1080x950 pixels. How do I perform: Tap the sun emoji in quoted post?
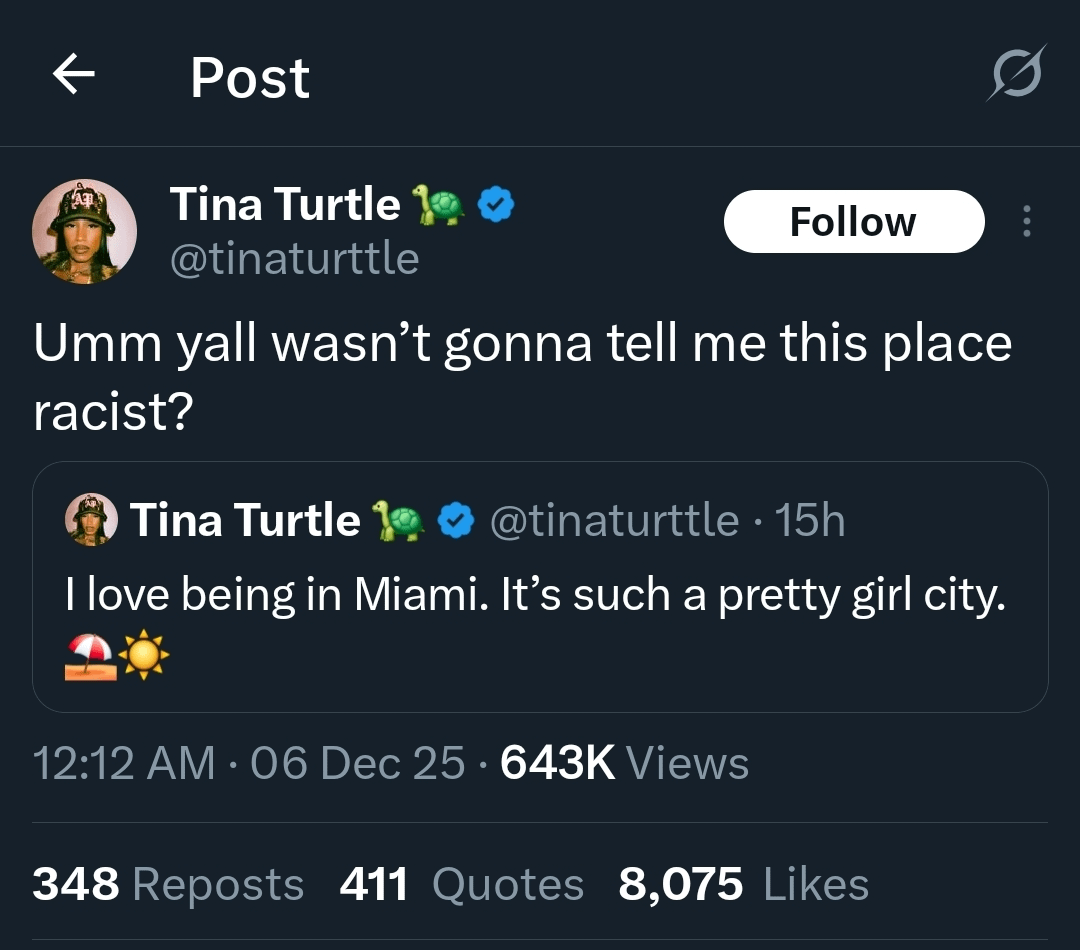tap(143, 657)
